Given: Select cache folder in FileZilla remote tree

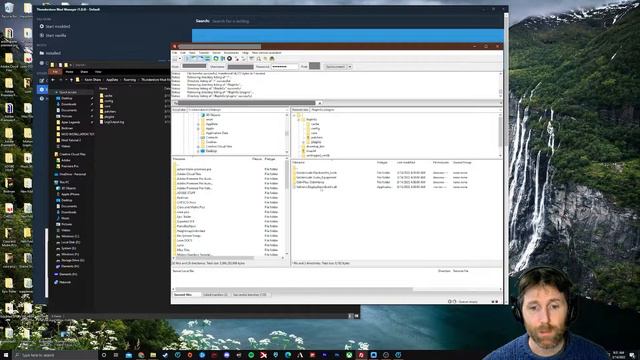Looking at the screenshot, I should [315, 124].
